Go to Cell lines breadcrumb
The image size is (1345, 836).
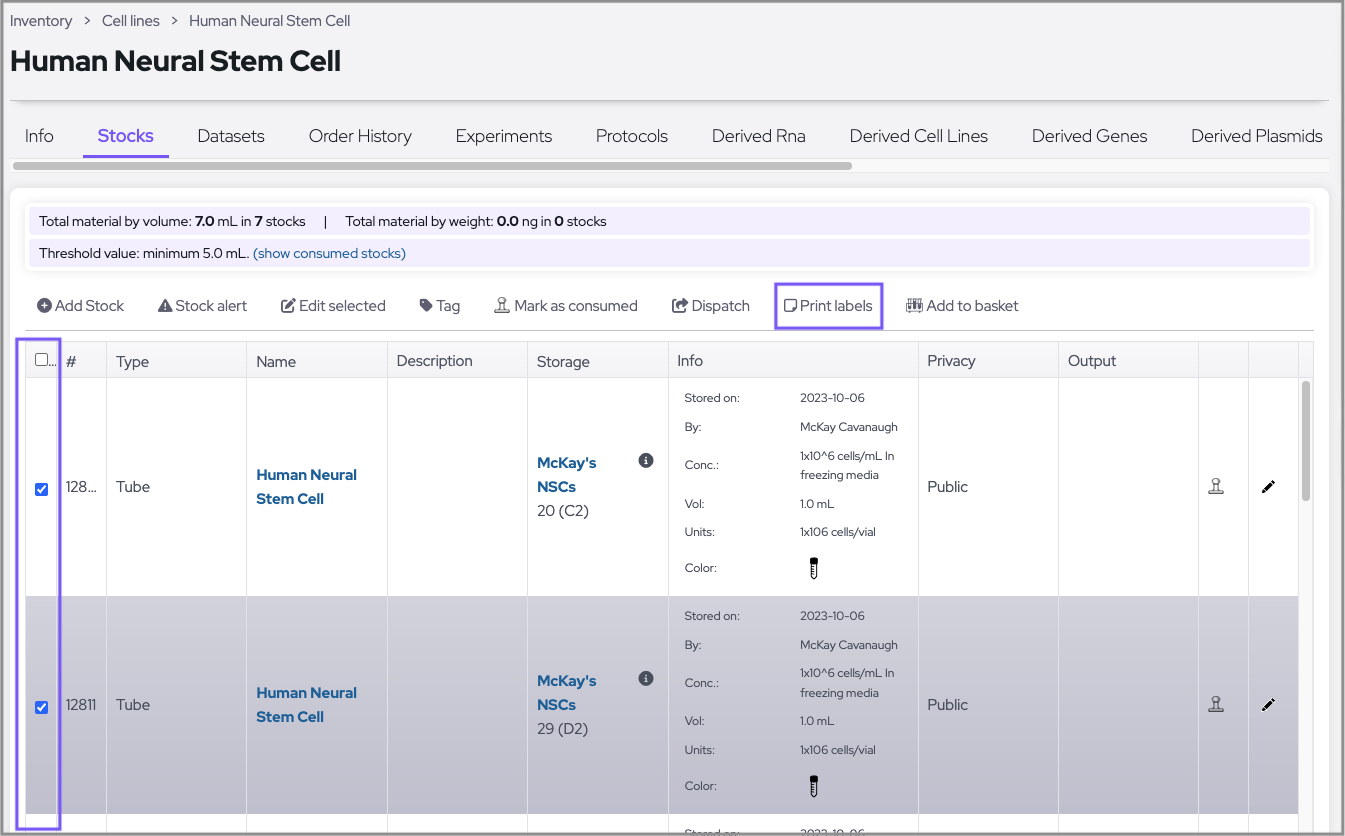click(132, 21)
